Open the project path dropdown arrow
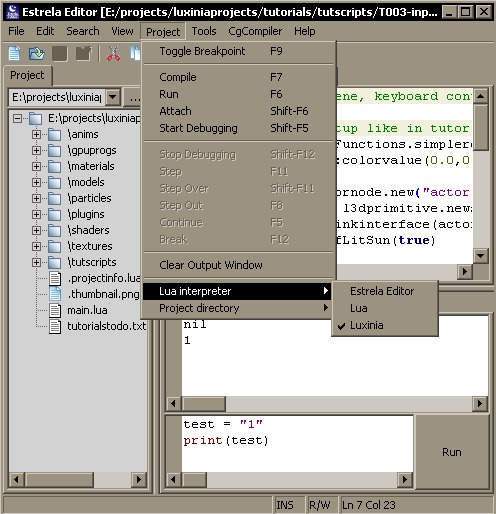This screenshot has width=496, height=514. coord(113,97)
